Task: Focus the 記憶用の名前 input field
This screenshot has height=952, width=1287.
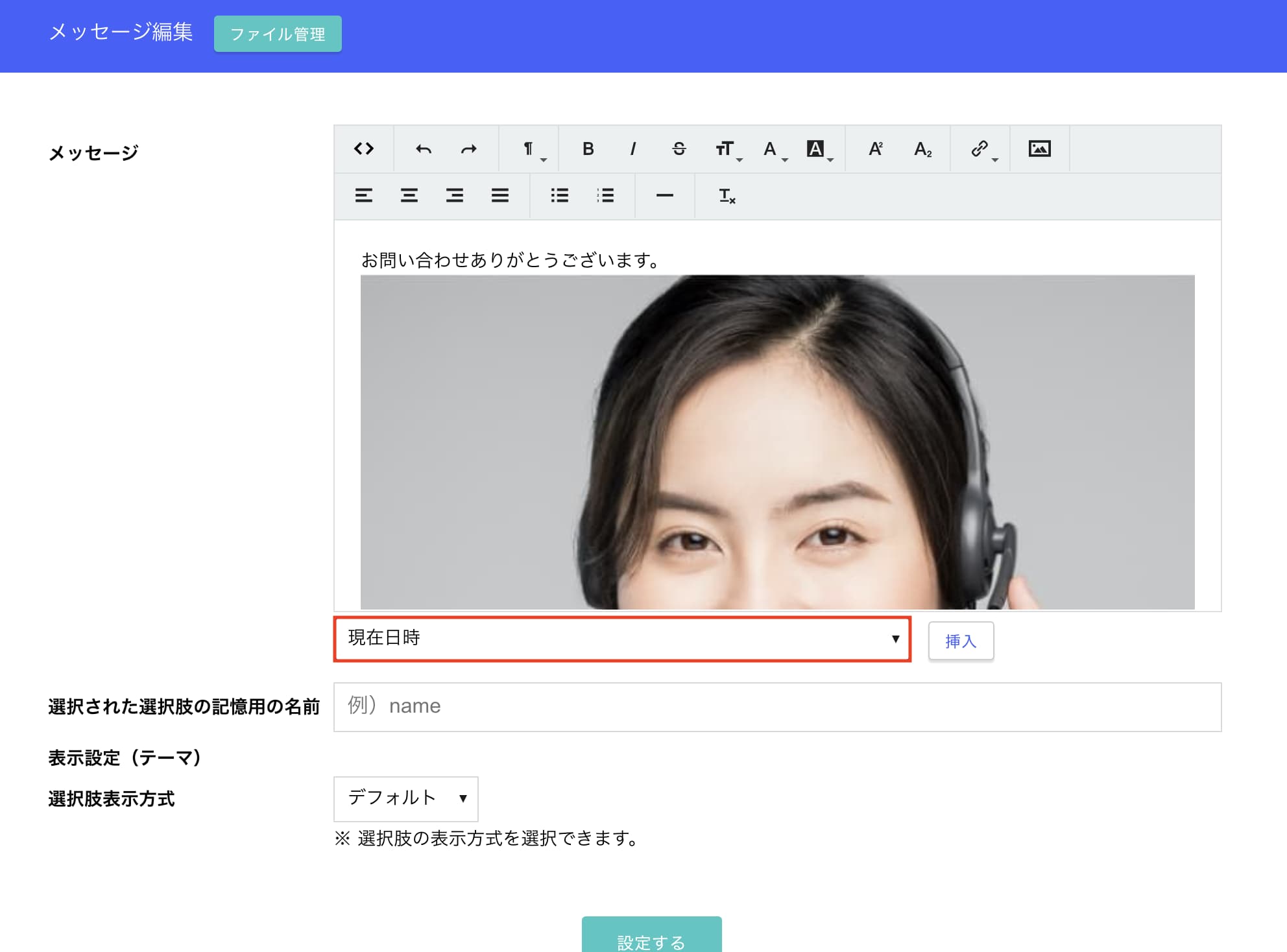Action: click(x=777, y=707)
